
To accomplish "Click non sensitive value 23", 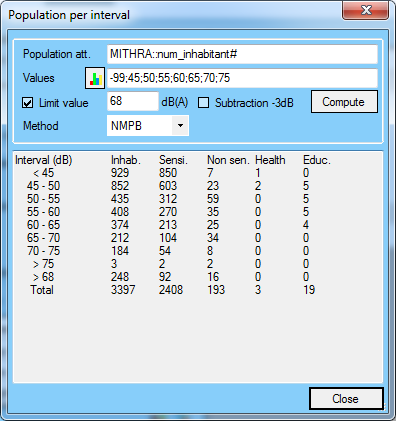I will tap(213, 186).
